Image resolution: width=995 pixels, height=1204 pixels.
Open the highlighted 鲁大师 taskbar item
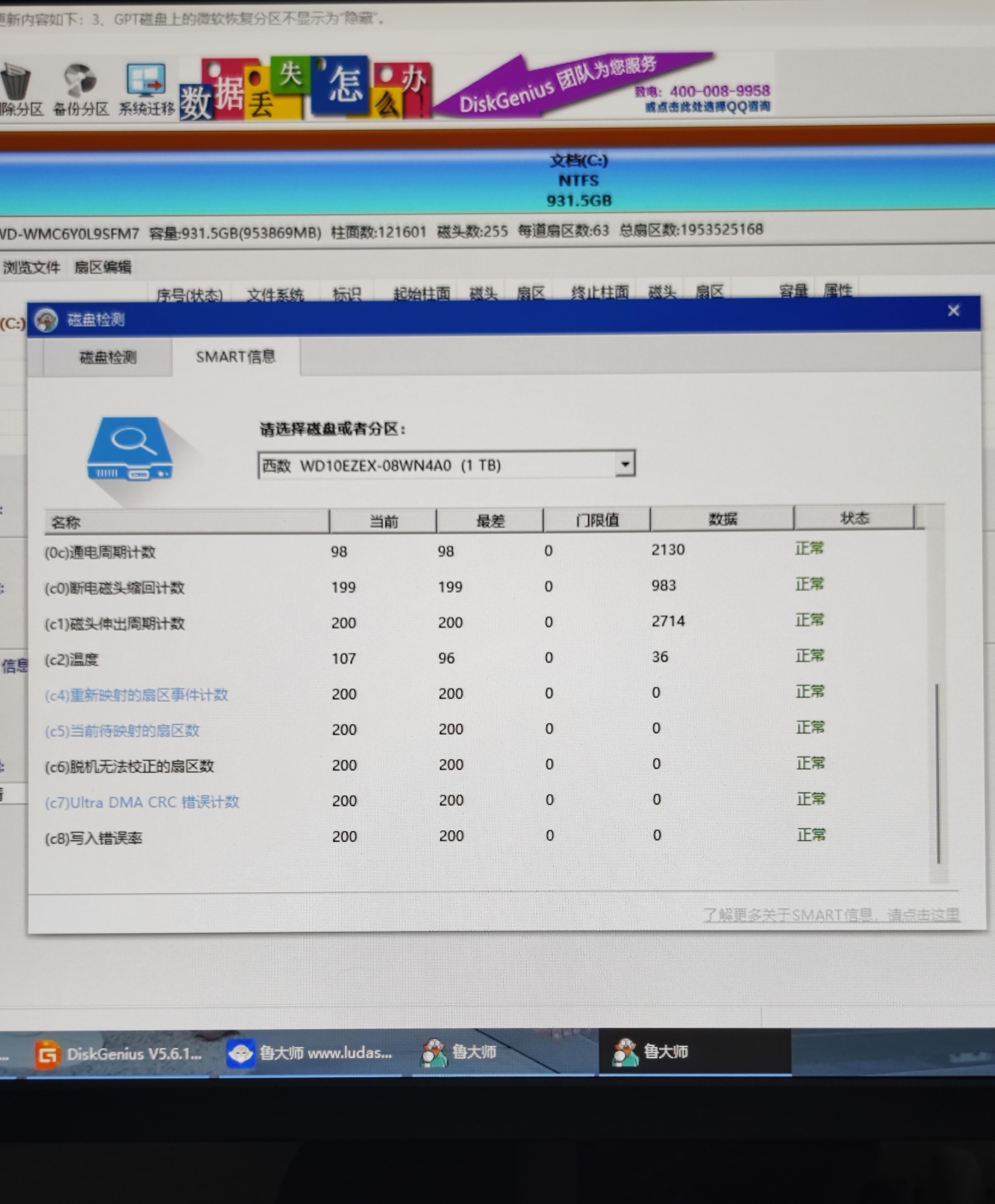695,1051
